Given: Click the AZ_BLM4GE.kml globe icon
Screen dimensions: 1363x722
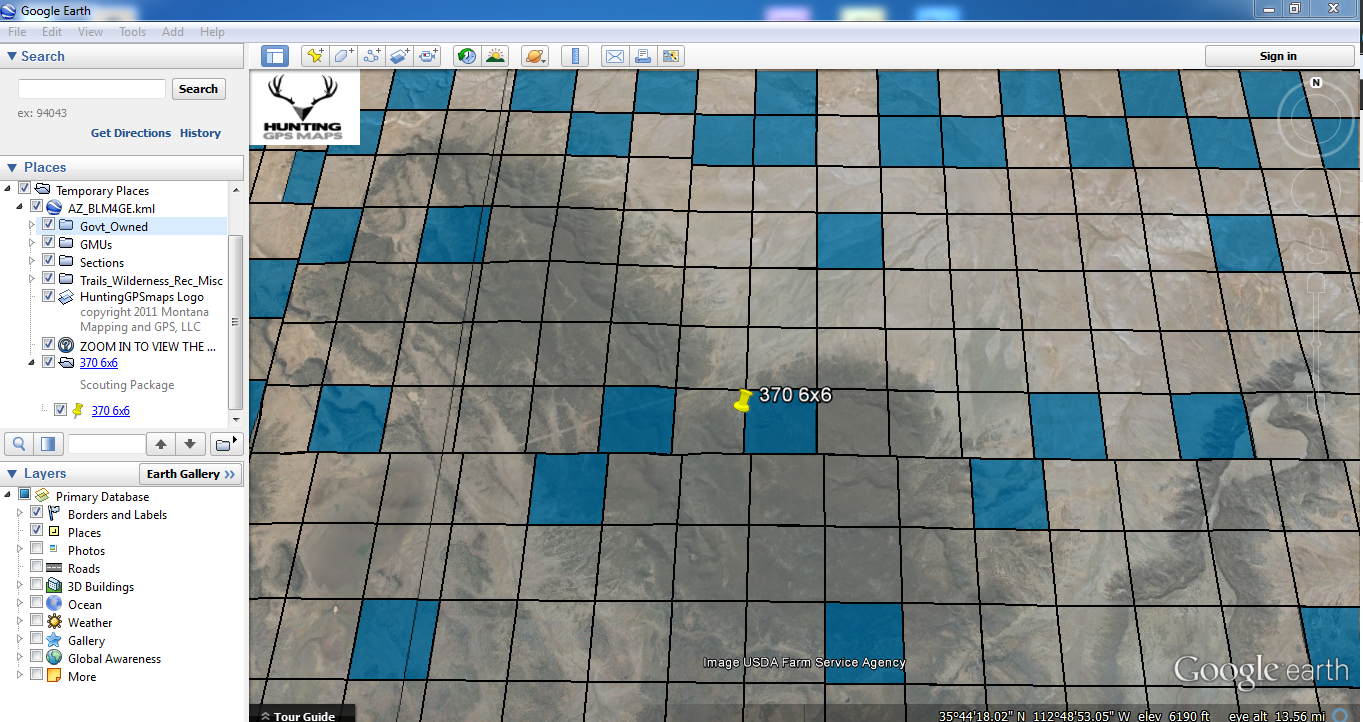Looking at the screenshot, I should point(54,208).
